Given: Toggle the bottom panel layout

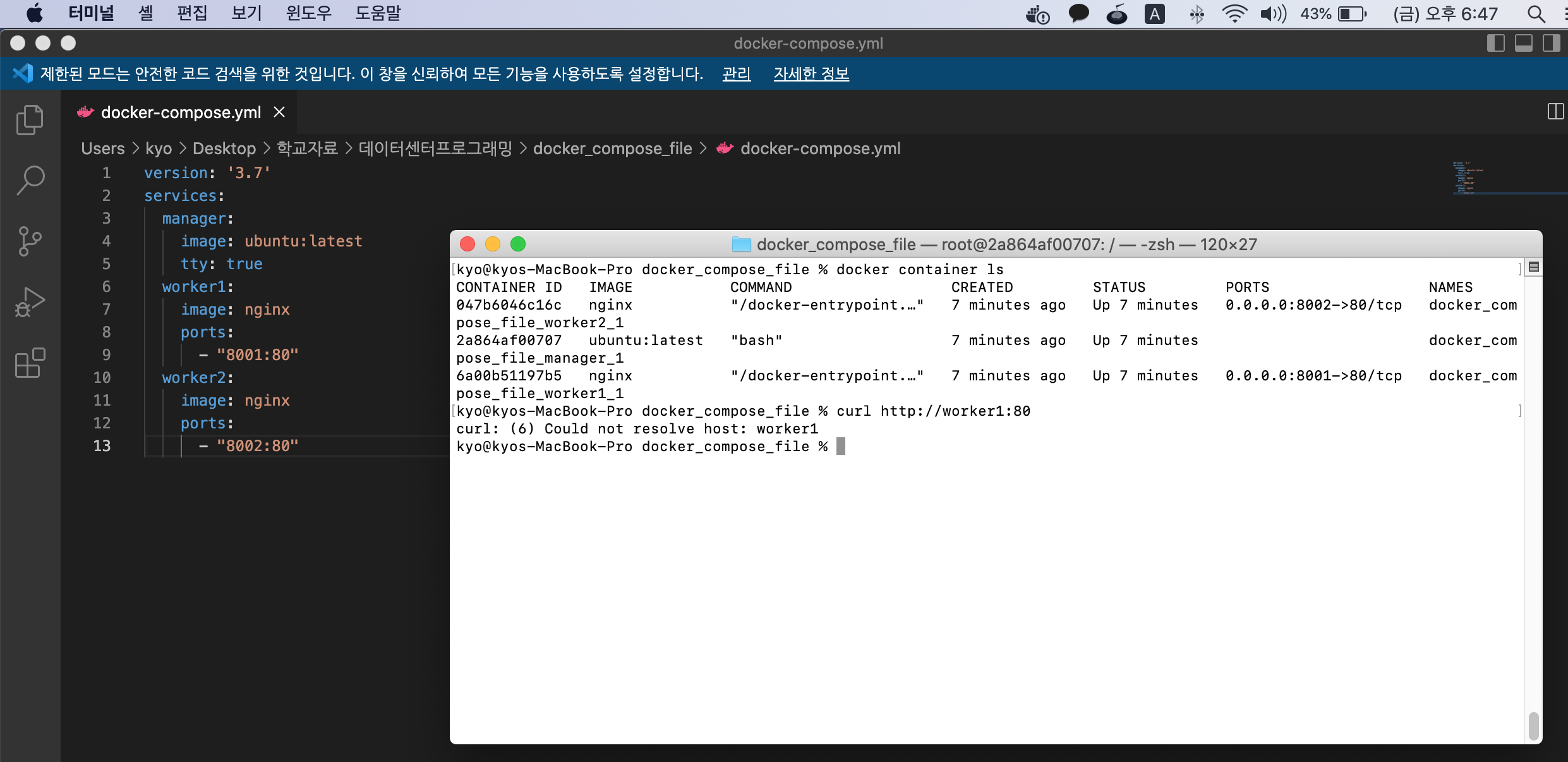Looking at the screenshot, I should (1523, 43).
